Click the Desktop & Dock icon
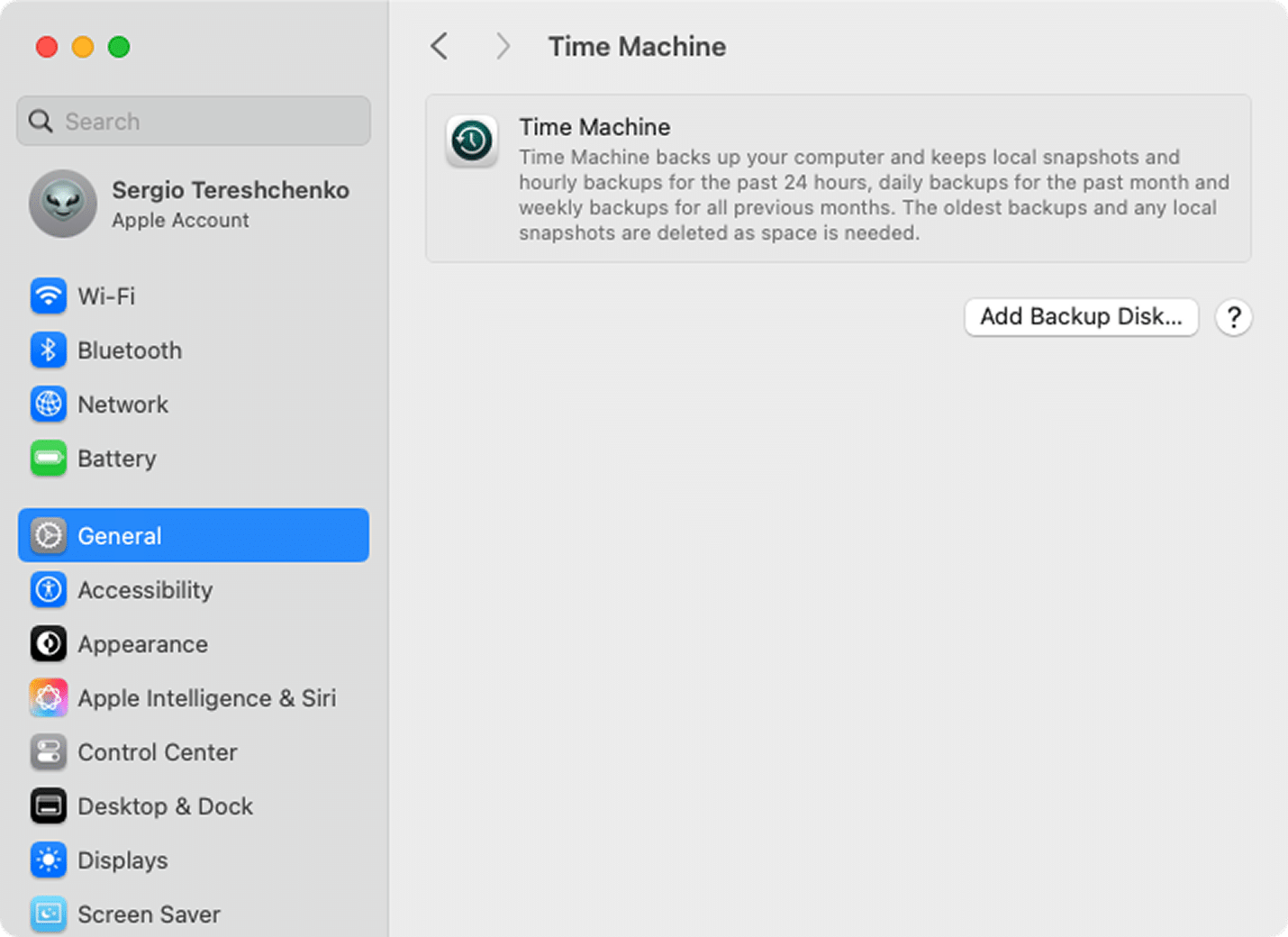 click(49, 806)
